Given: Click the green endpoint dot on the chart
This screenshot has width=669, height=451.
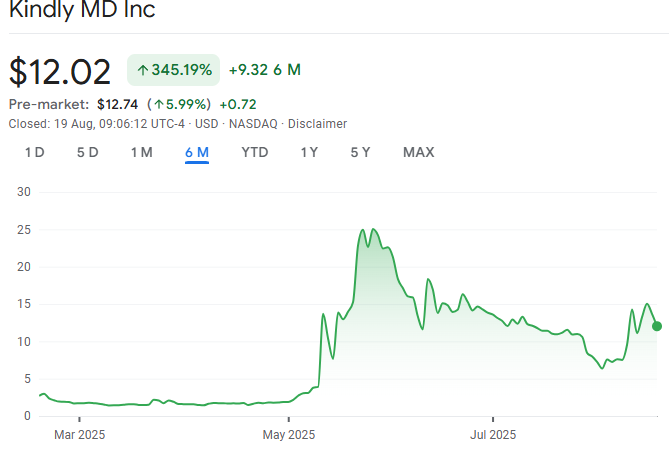Looking at the screenshot, I should coord(656,326).
